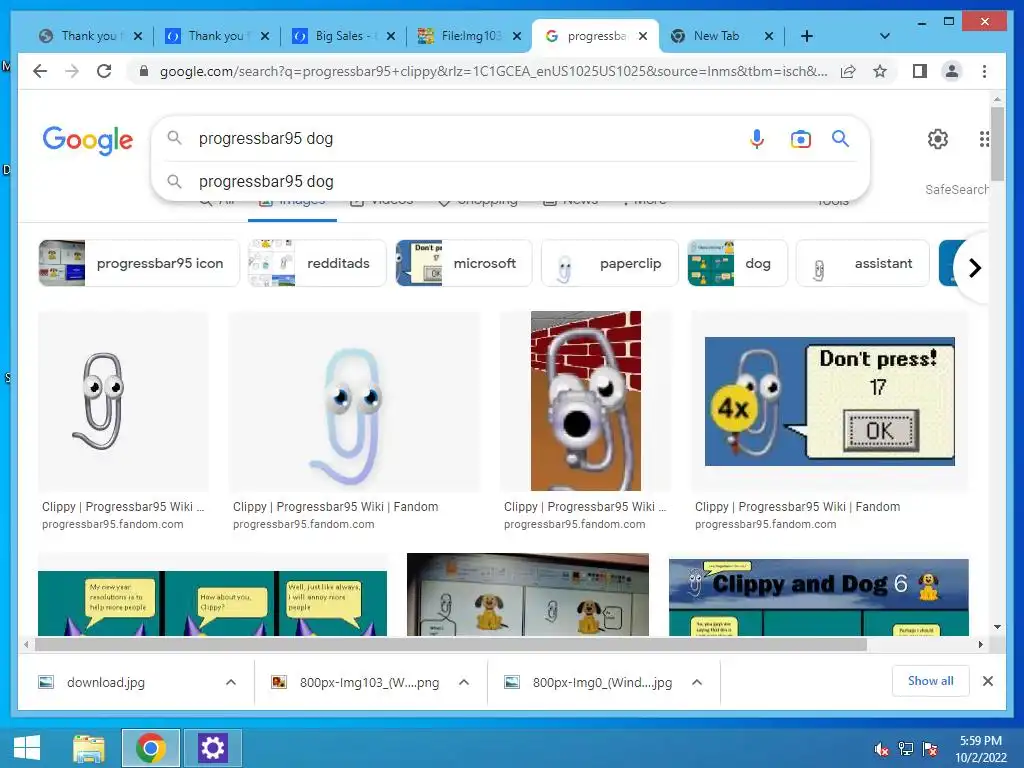Viewport: 1024px width, 768px height.
Task: Filter by redditads chip
Action: point(317,263)
